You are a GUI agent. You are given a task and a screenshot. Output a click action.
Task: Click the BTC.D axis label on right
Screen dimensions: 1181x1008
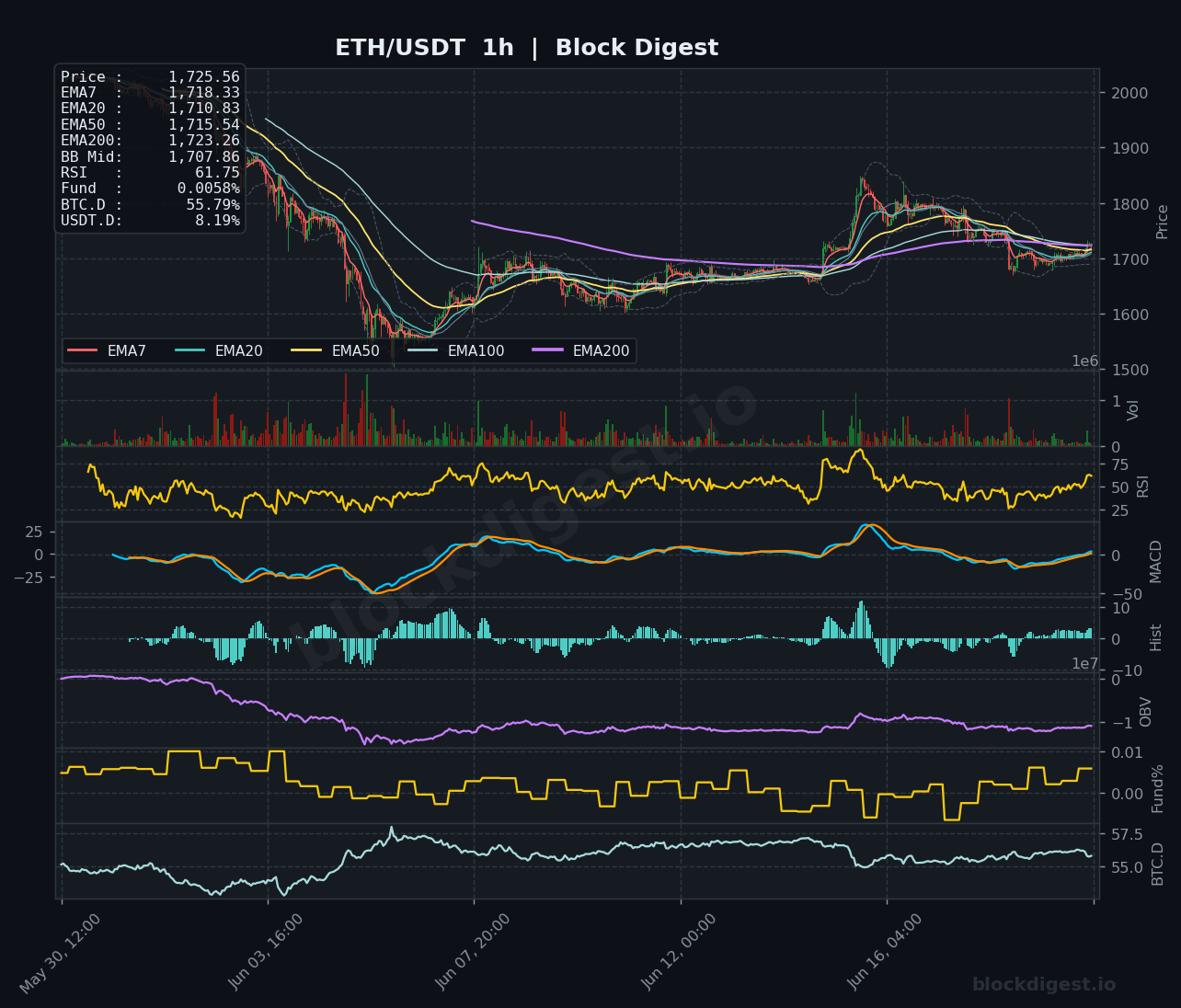point(1158,864)
